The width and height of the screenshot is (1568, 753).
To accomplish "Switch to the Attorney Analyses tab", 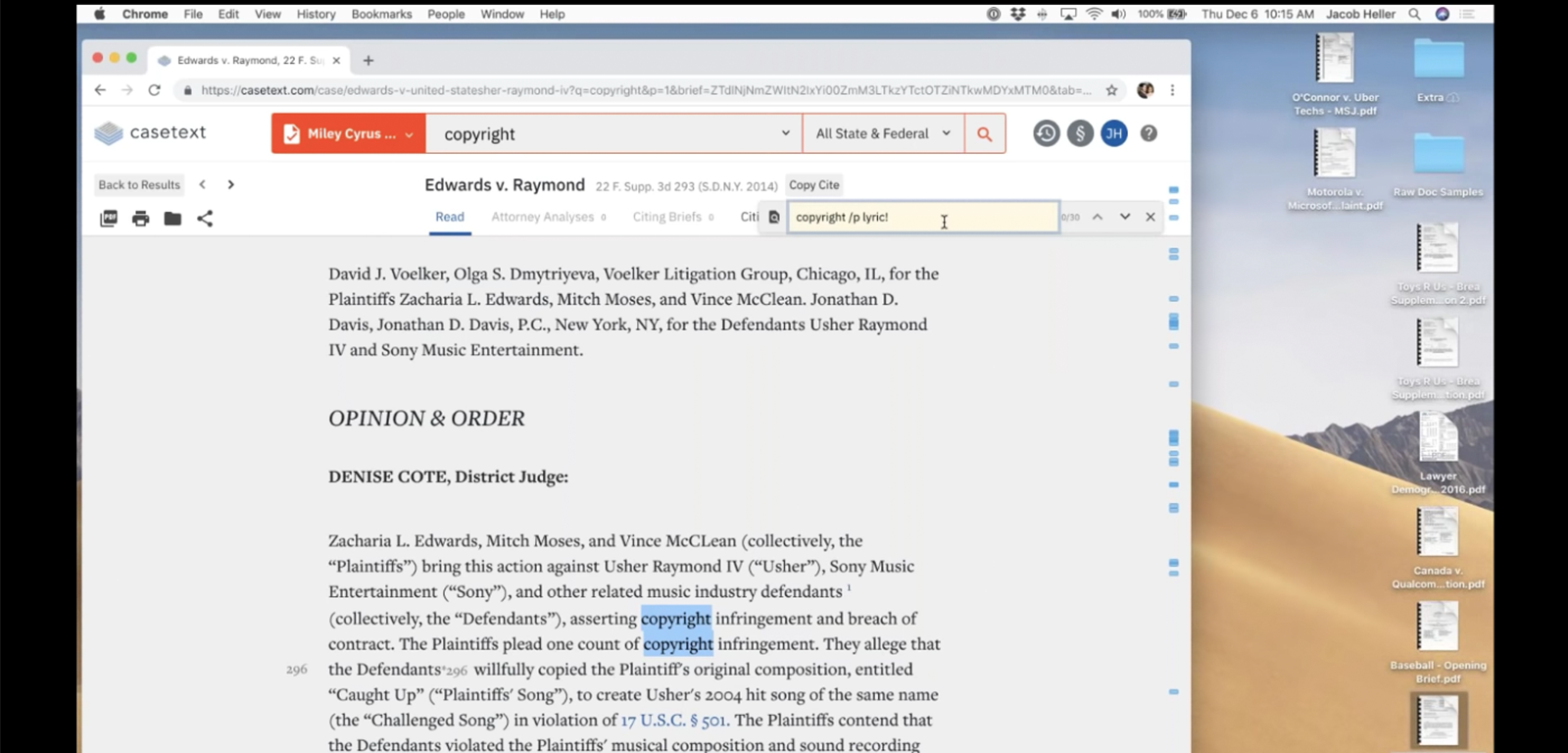I will click(548, 217).
